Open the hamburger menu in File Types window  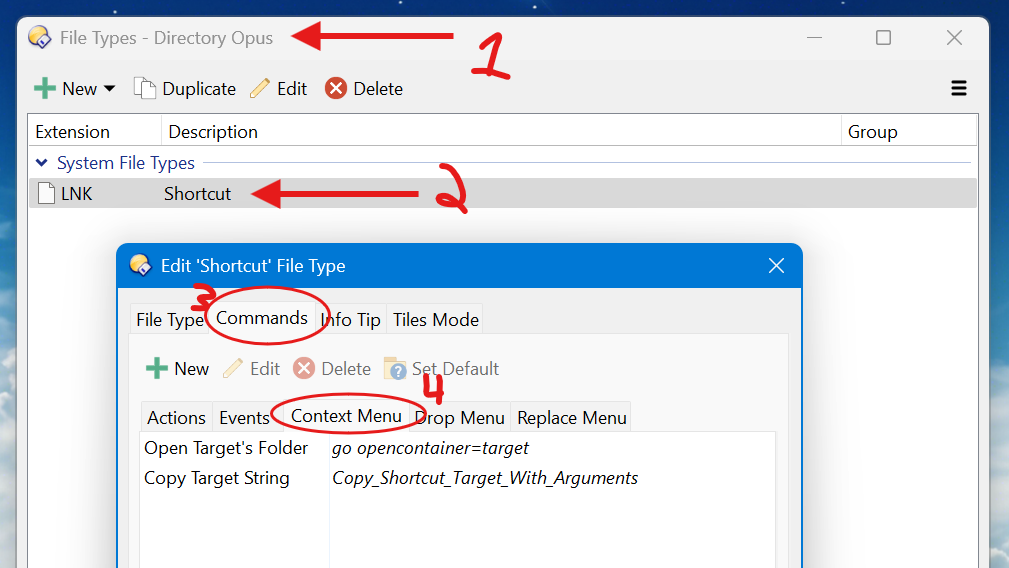pyautogui.click(x=958, y=88)
